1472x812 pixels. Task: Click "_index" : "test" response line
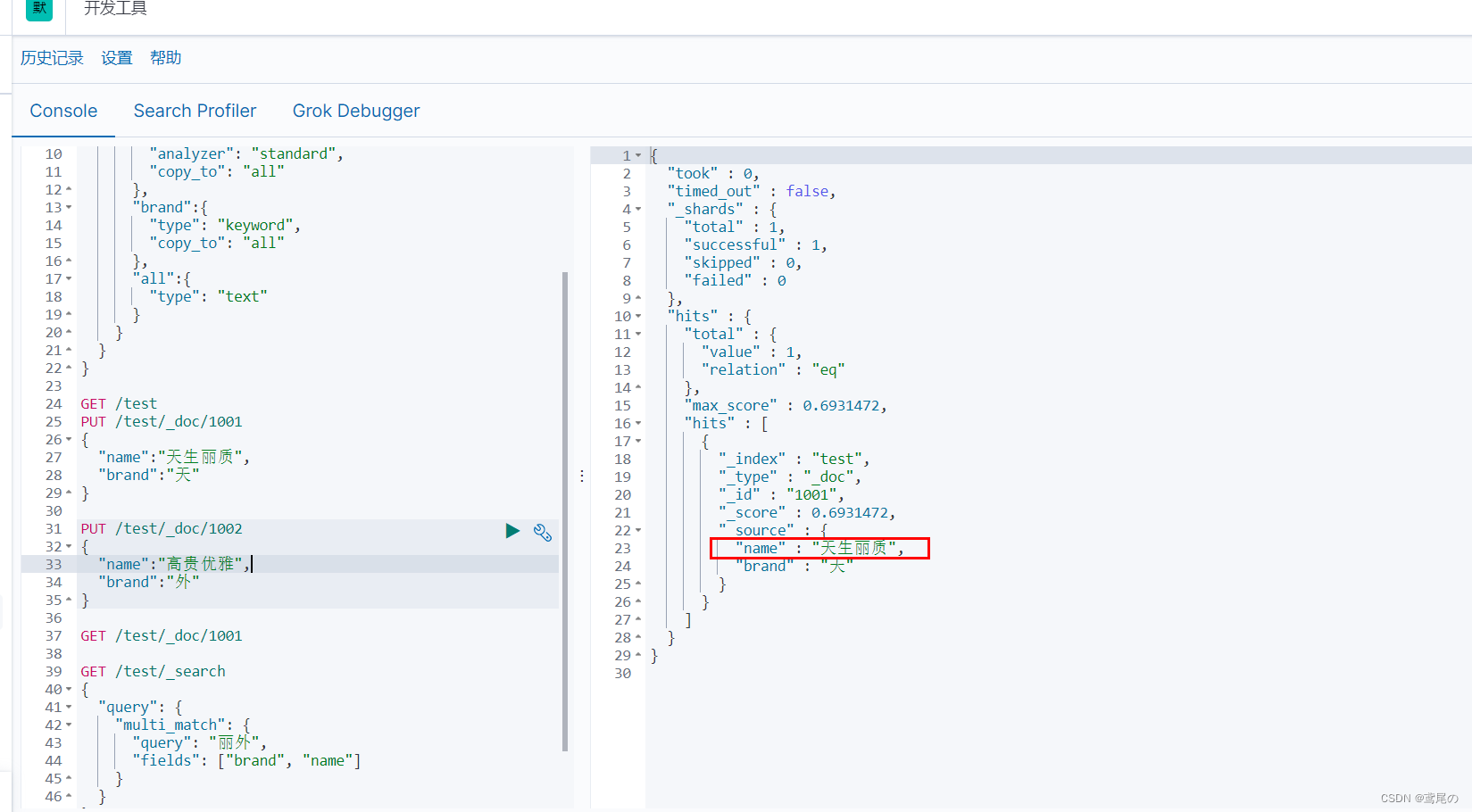pos(794,459)
